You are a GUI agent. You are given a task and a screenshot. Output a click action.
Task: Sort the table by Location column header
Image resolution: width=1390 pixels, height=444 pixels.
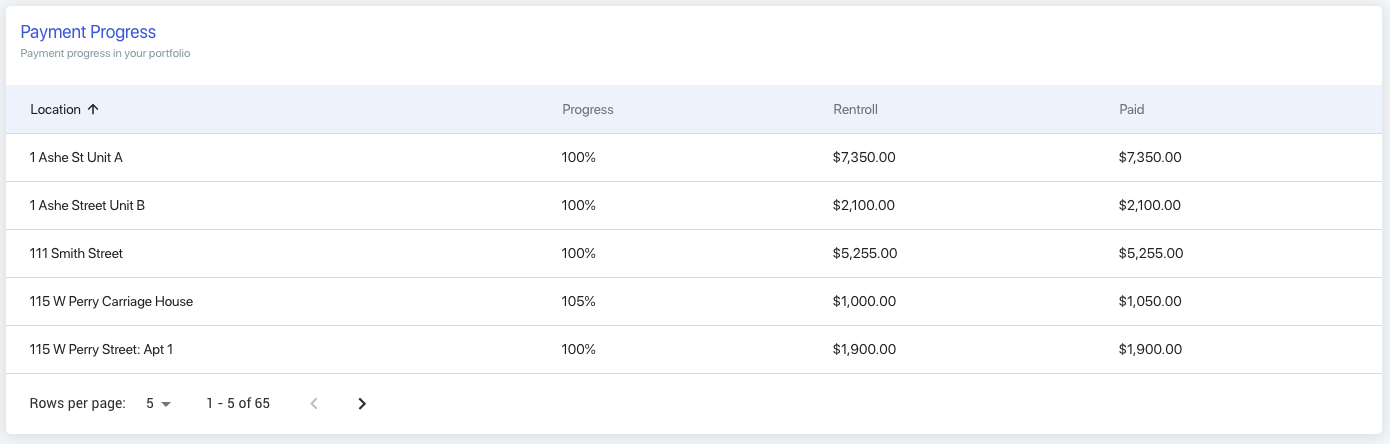click(x=56, y=110)
